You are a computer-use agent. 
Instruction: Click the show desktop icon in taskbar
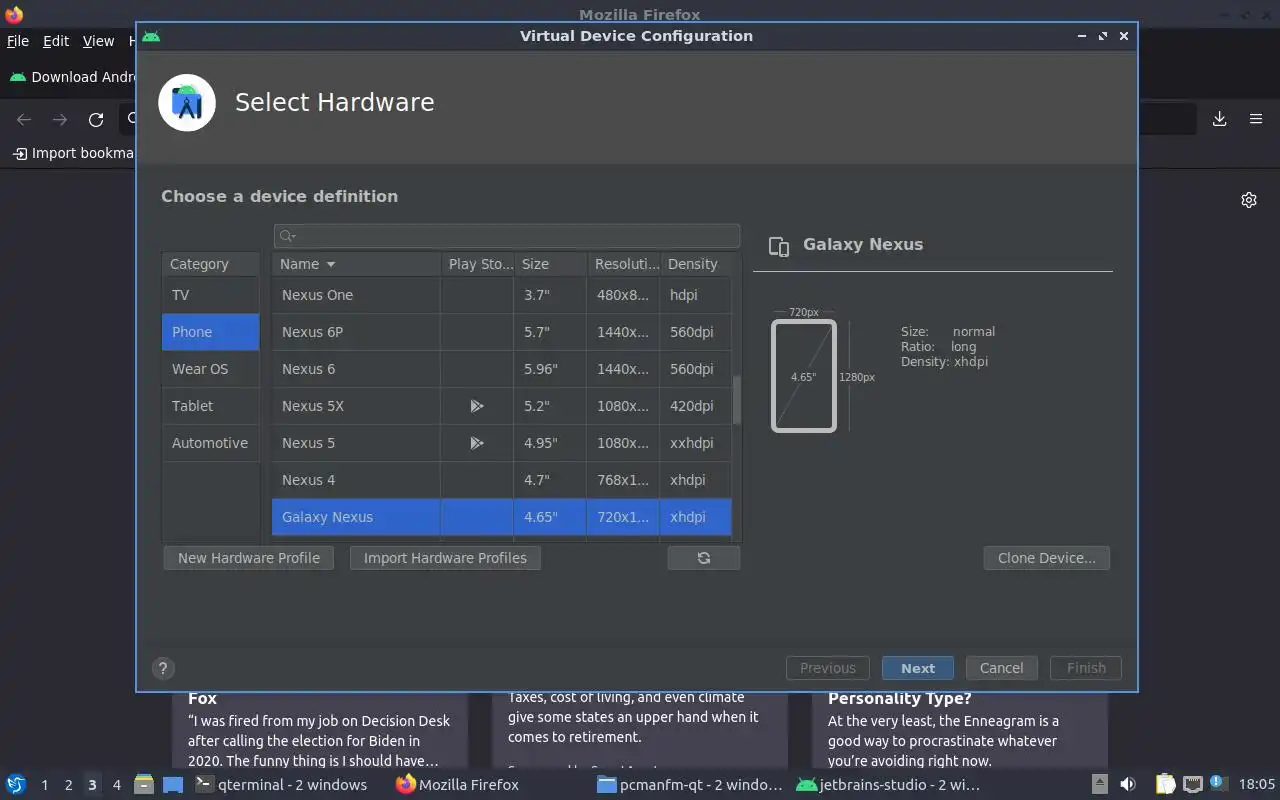point(173,785)
